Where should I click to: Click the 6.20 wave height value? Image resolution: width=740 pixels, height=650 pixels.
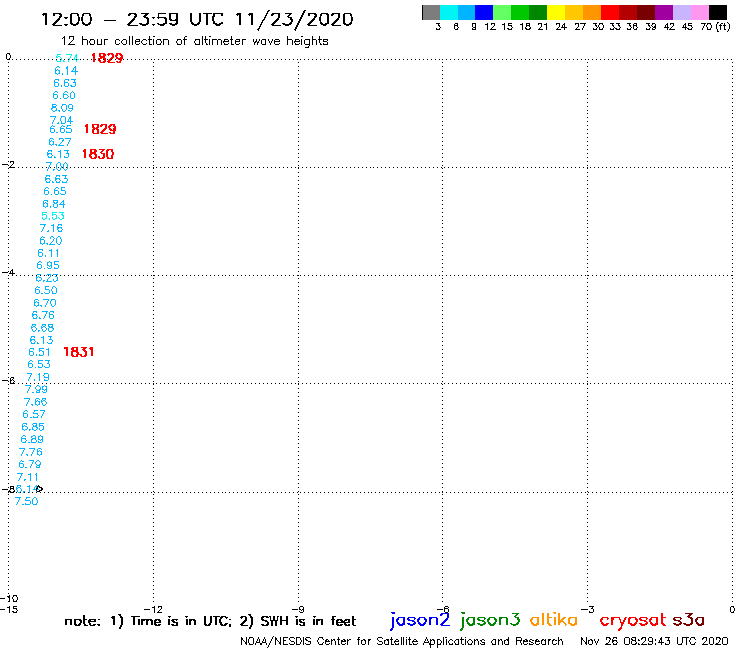(50, 241)
